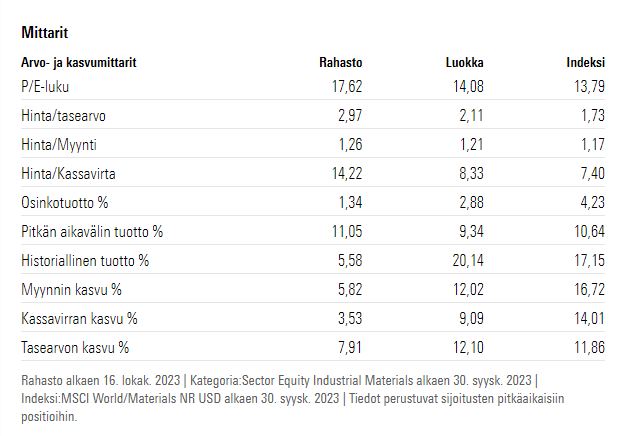Click Kassavirran kasvu % row label
This screenshot has width=623, height=436.
pyautogui.click(x=79, y=319)
